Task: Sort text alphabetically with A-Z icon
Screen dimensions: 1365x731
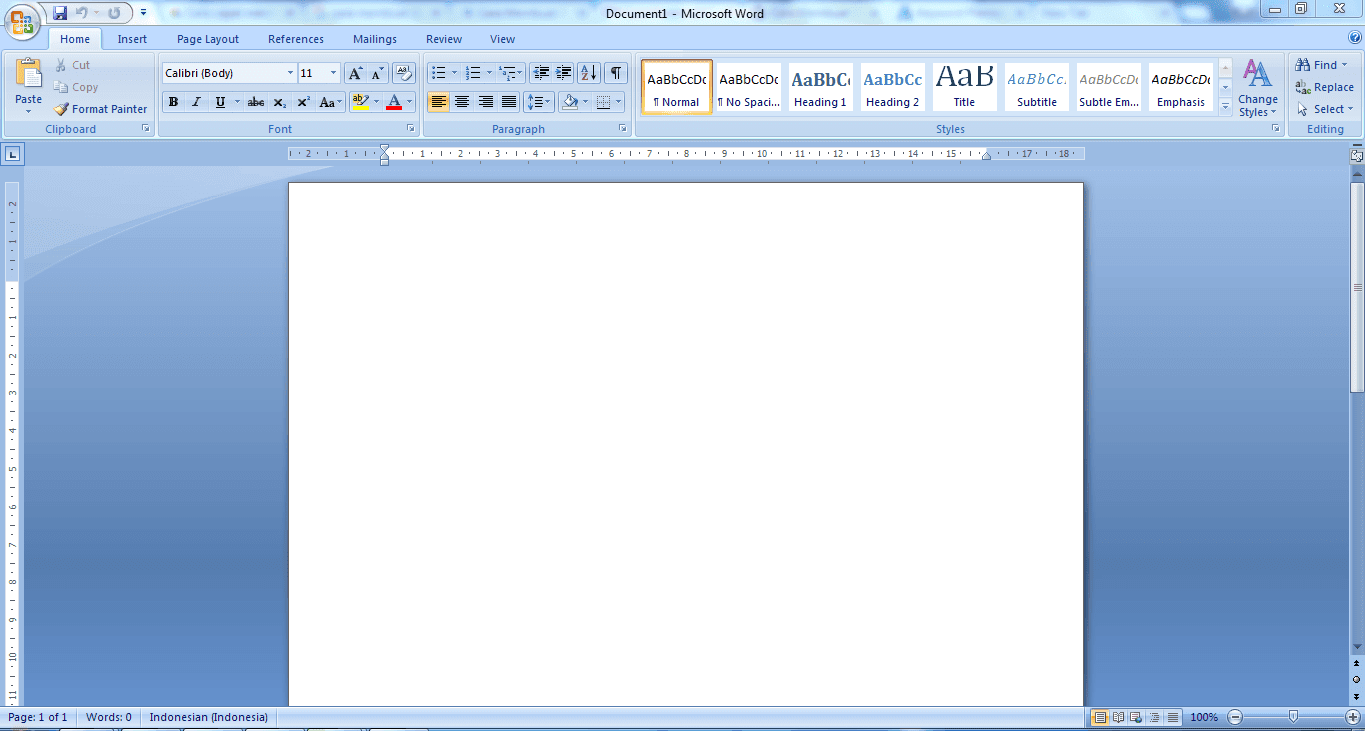Action: point(589,73)
